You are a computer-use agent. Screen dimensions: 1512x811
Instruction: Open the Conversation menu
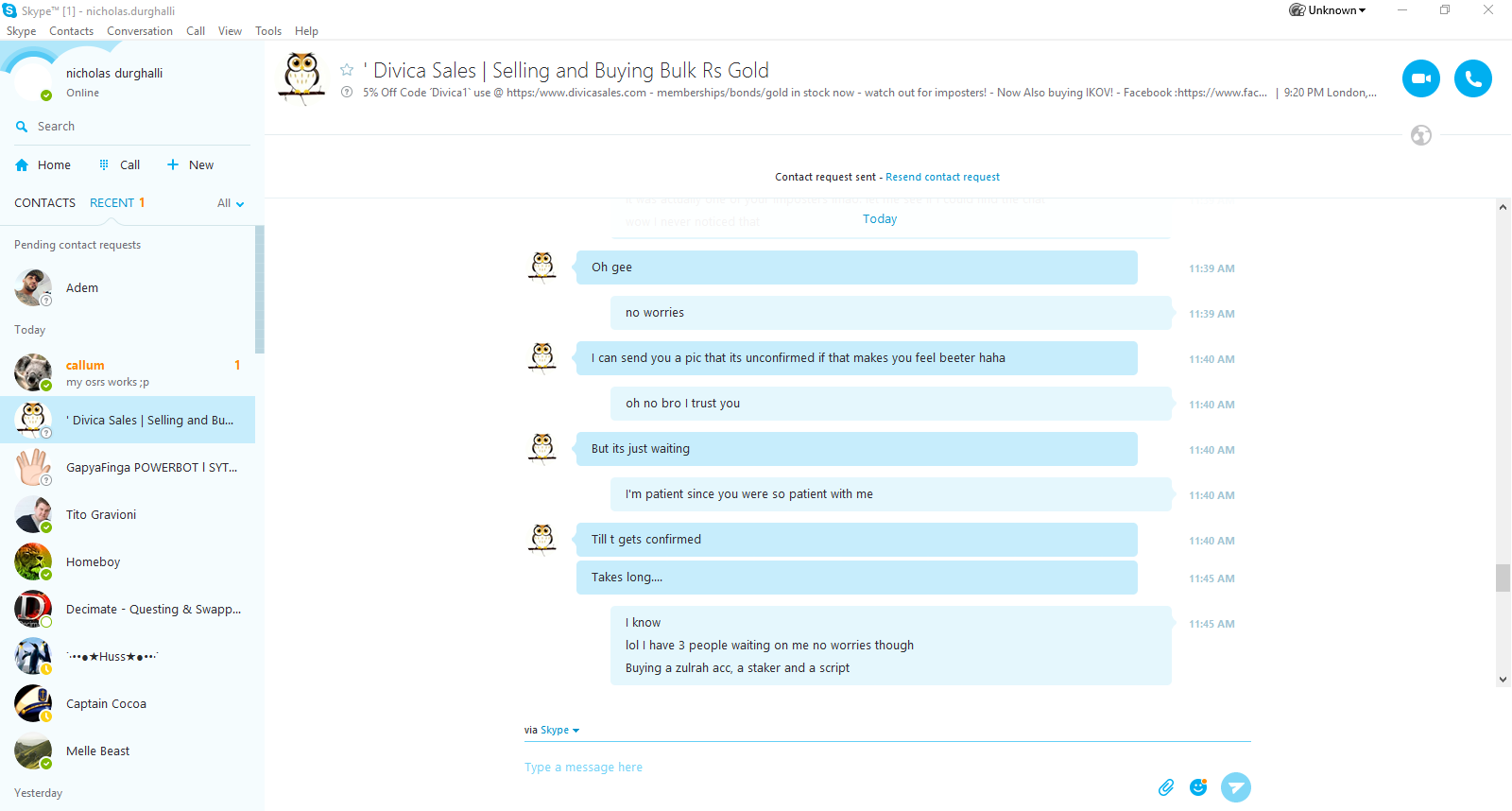(x=139, y=31)
